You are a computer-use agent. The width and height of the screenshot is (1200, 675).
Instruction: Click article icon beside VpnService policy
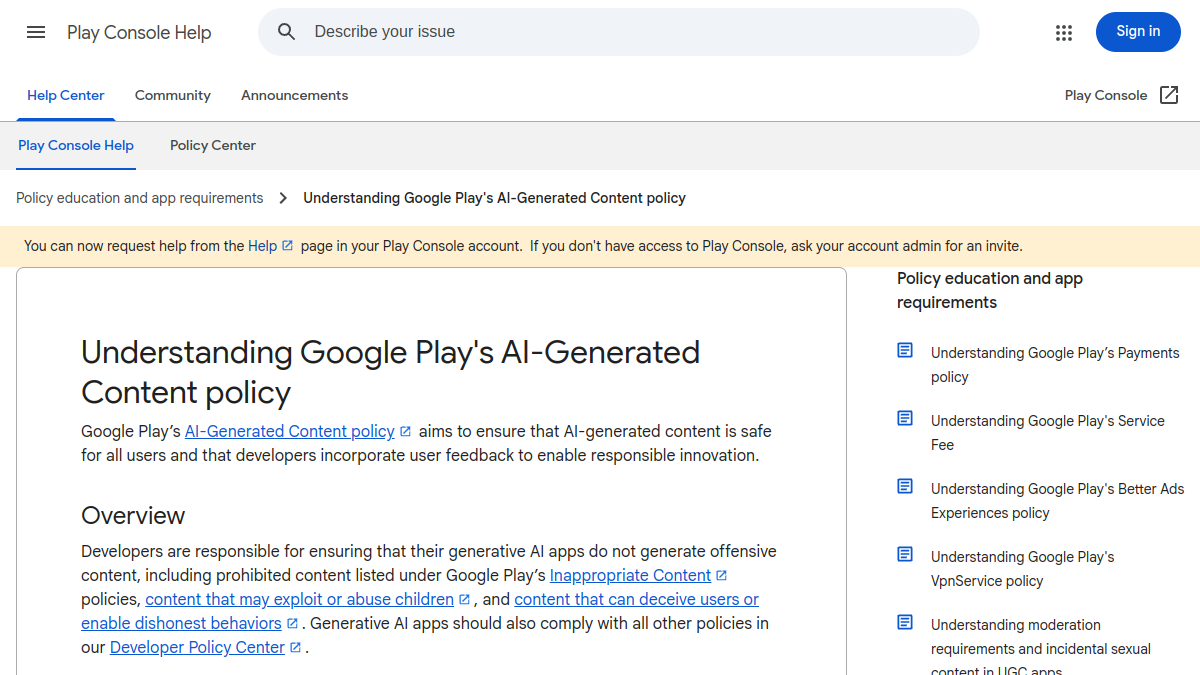point(905,554)
